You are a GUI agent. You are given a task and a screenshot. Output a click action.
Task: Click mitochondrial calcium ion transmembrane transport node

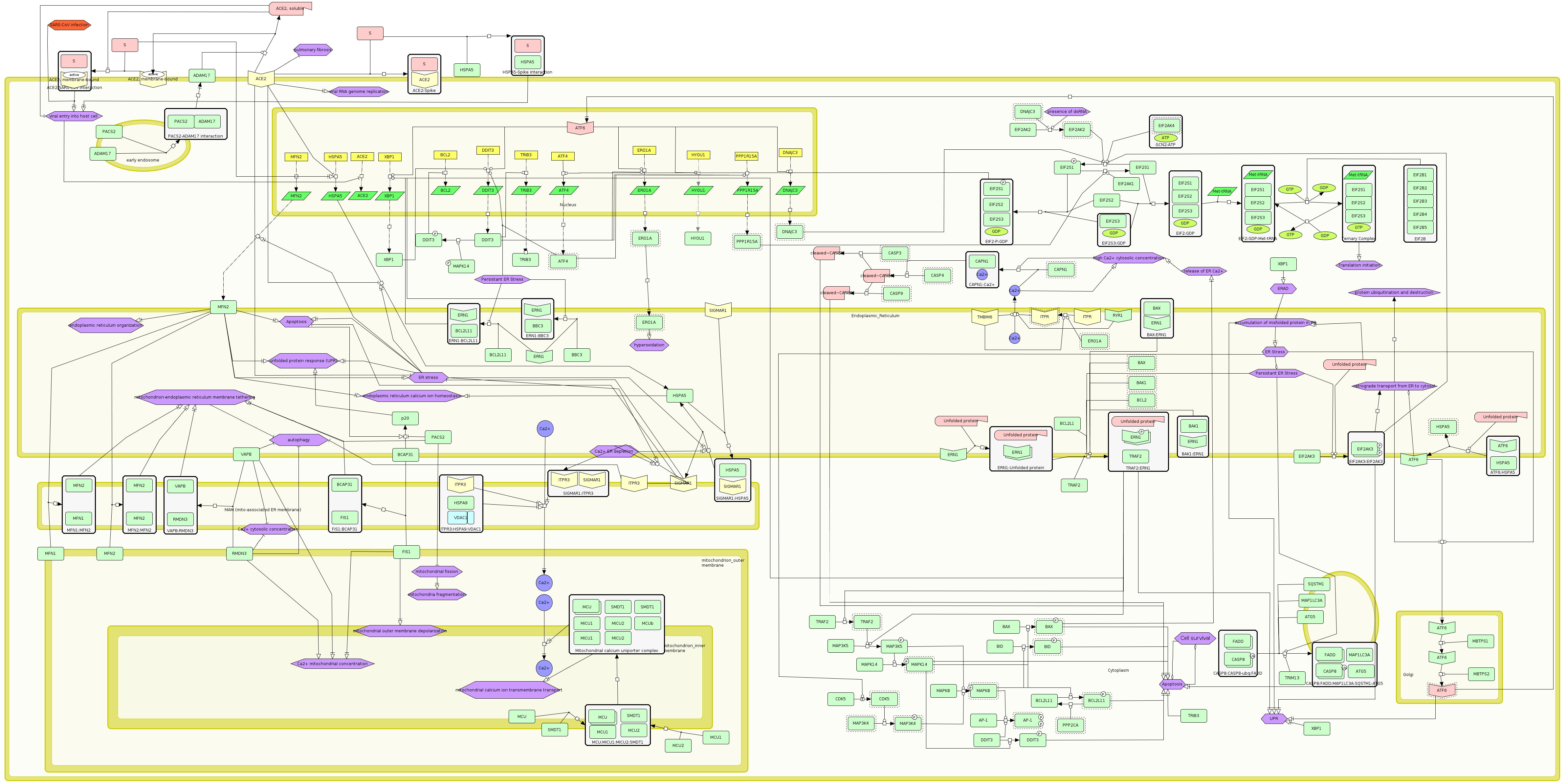pyautogui.click(x=509, y=690)
